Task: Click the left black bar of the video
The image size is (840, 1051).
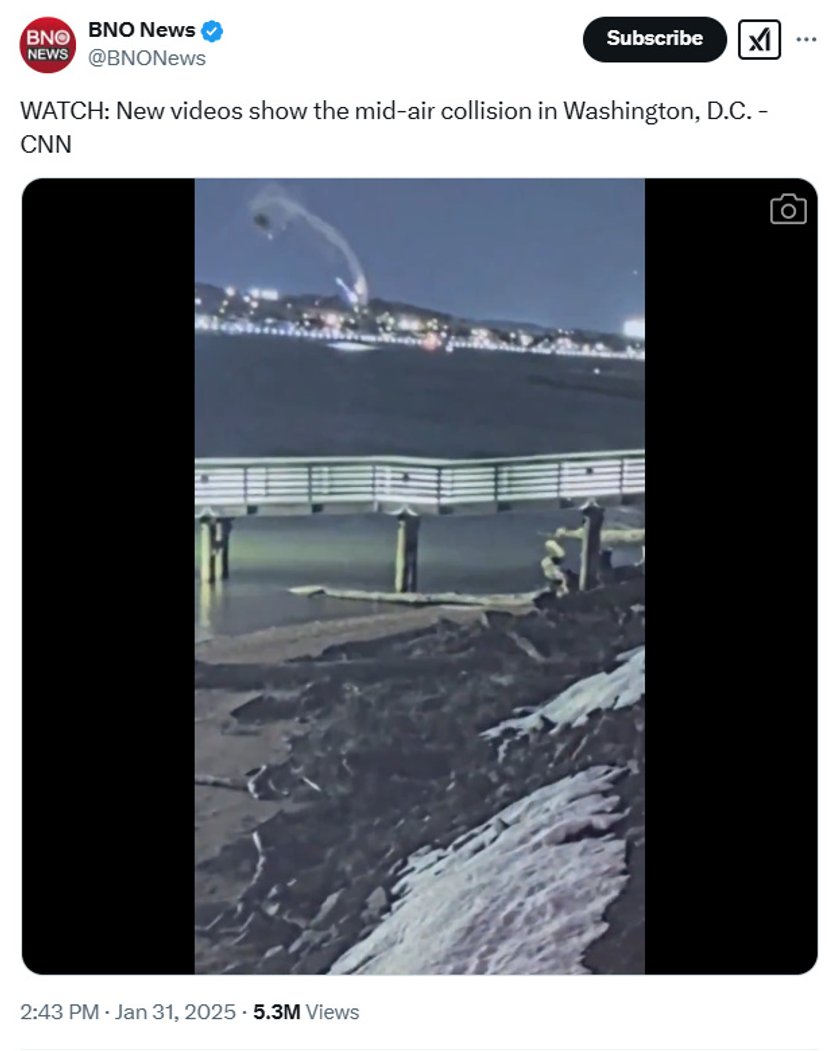Action: coord(108,576)
